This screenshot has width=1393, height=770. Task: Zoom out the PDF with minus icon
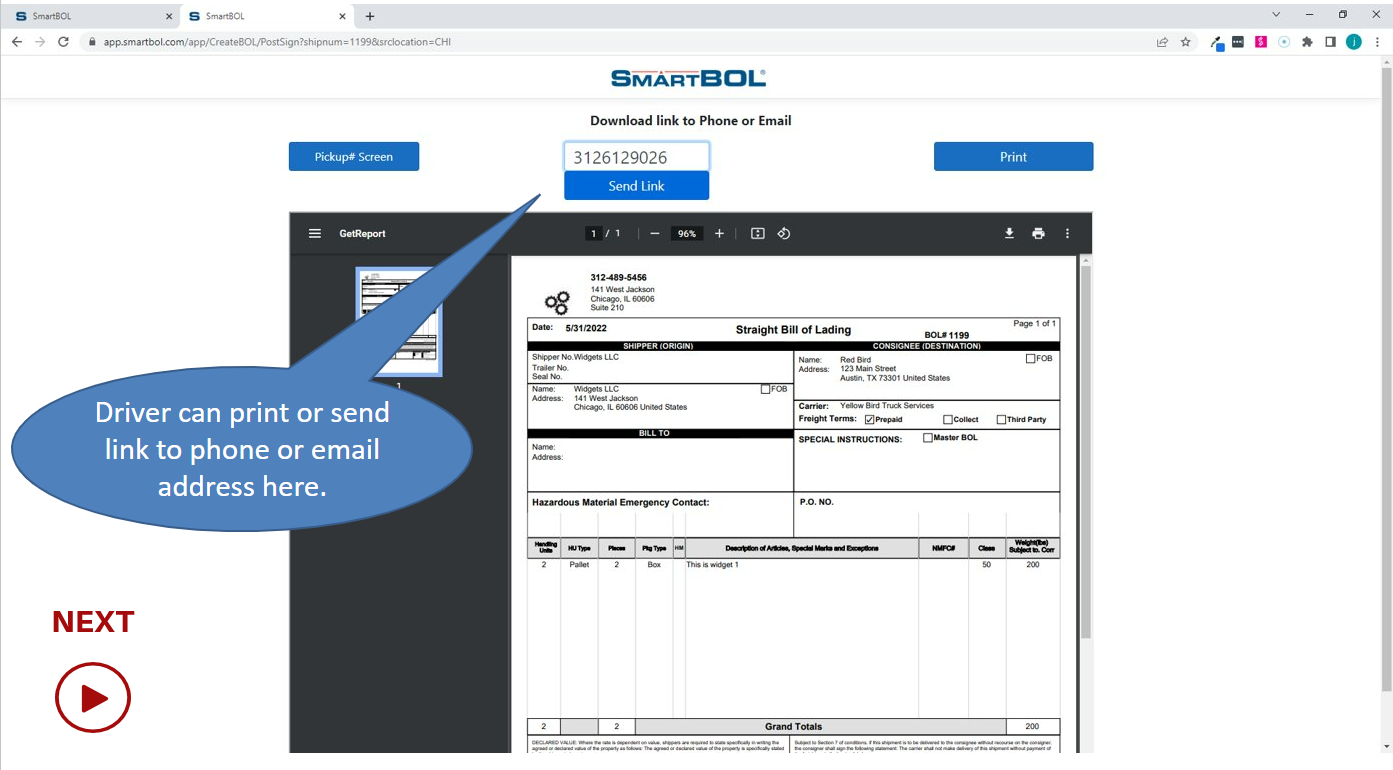[x=655, y=233]
